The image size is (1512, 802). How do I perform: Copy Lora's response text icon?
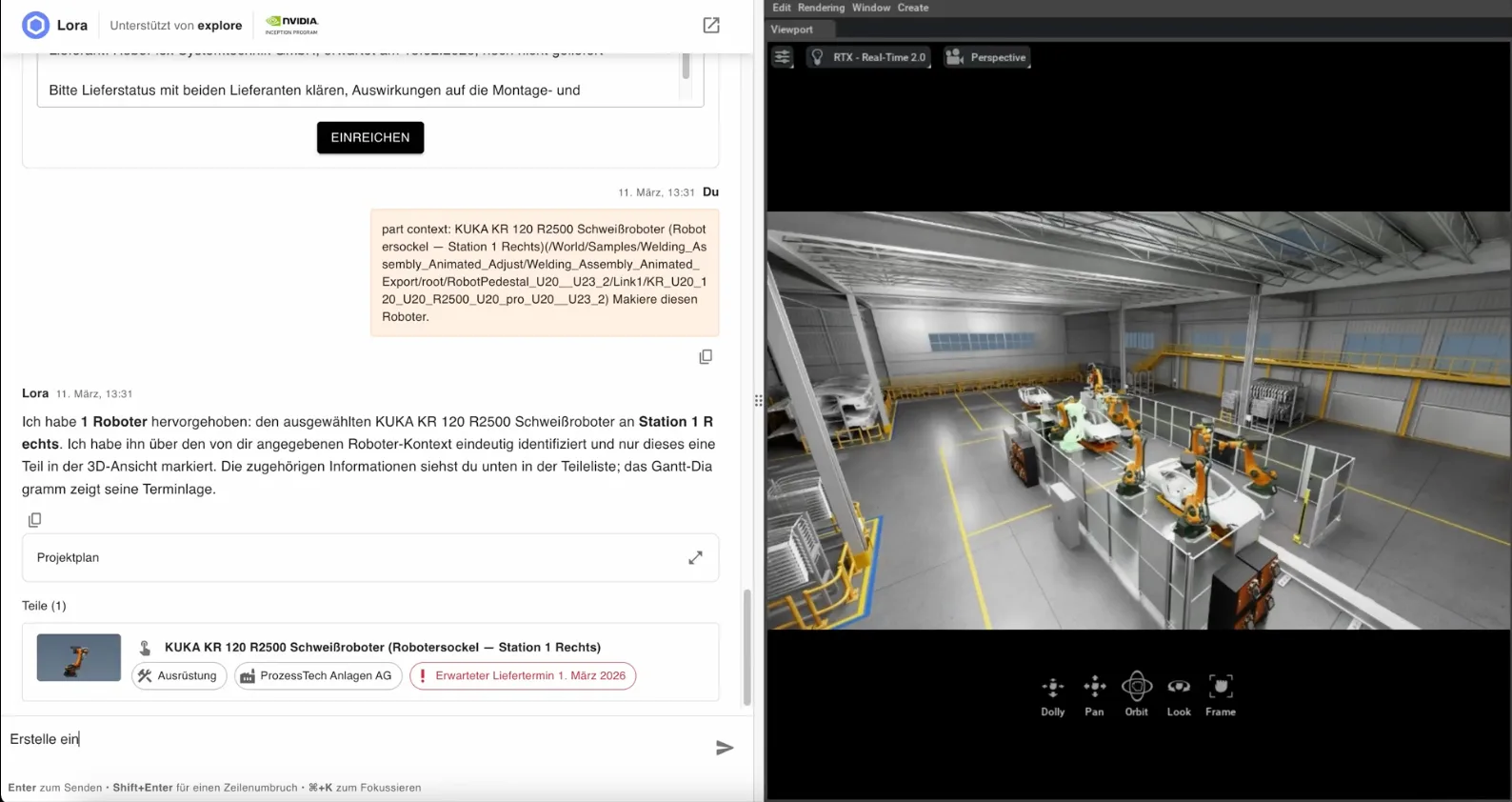pyautogui.click(x=34, y=520)
